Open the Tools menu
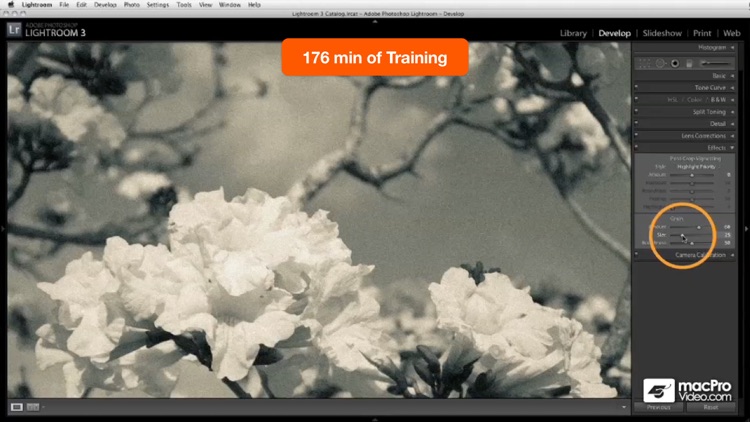Image resolution: width=750 pixels, height=422 pixels. pos(184,5)
